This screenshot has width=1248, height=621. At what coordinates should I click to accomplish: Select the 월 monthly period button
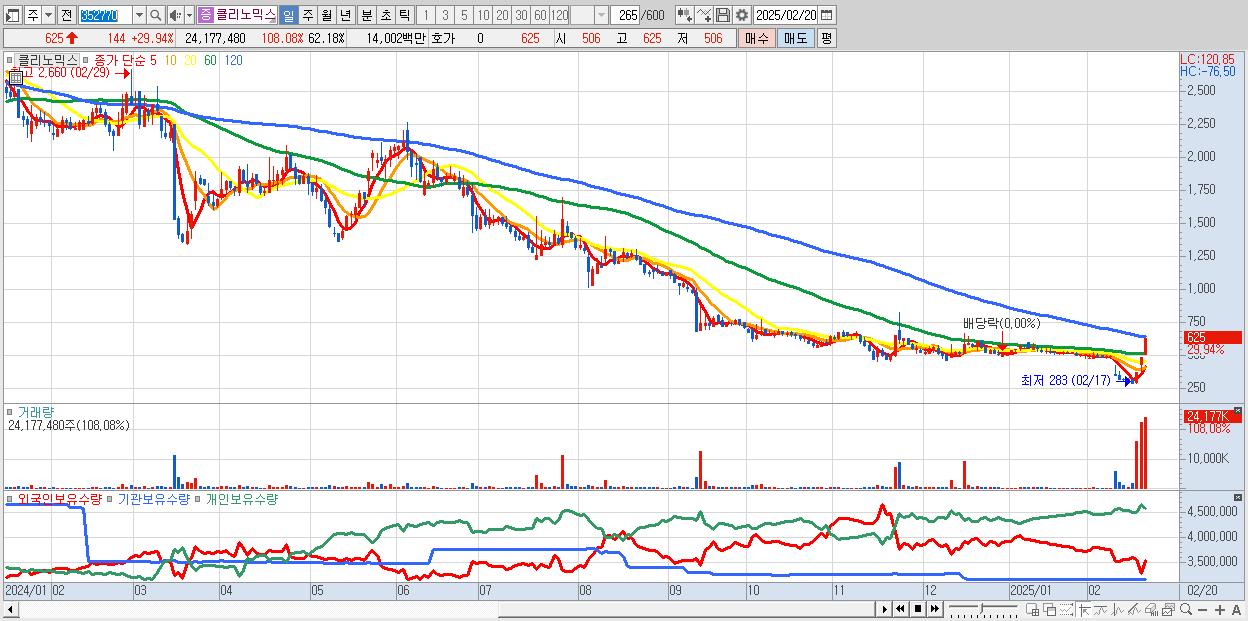(326, 15)
